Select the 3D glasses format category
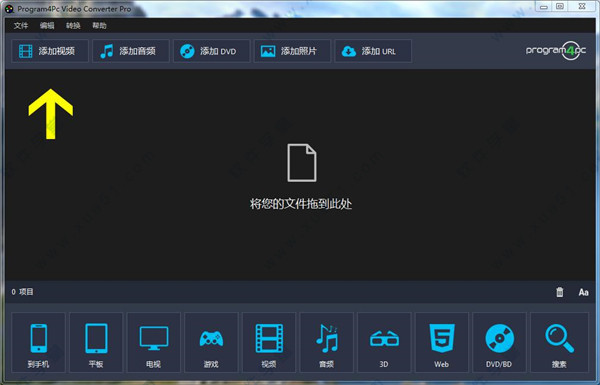Viewport: 600px width, 385px height. pyautogui.click(x=384, y=342)
